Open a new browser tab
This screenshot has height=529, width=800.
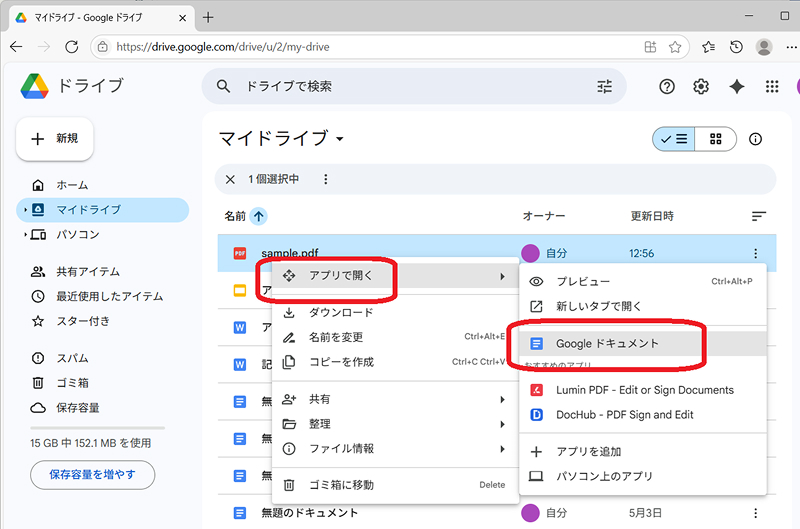click(208, 17)
